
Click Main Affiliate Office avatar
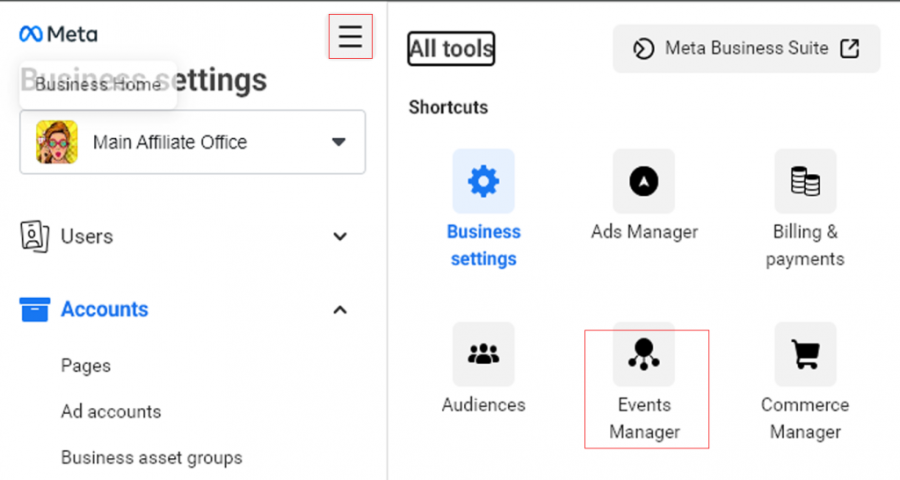57,142
